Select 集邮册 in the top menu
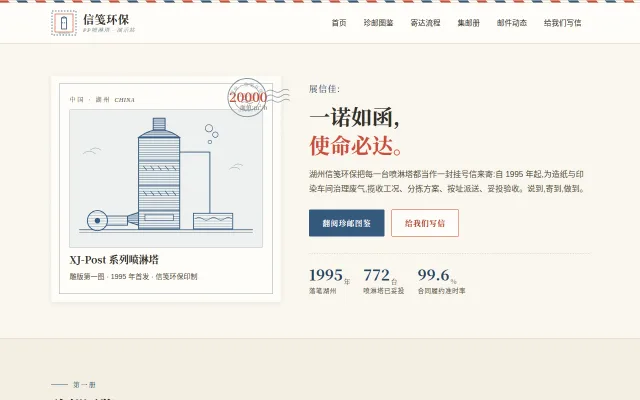 [x=469, y=23]
